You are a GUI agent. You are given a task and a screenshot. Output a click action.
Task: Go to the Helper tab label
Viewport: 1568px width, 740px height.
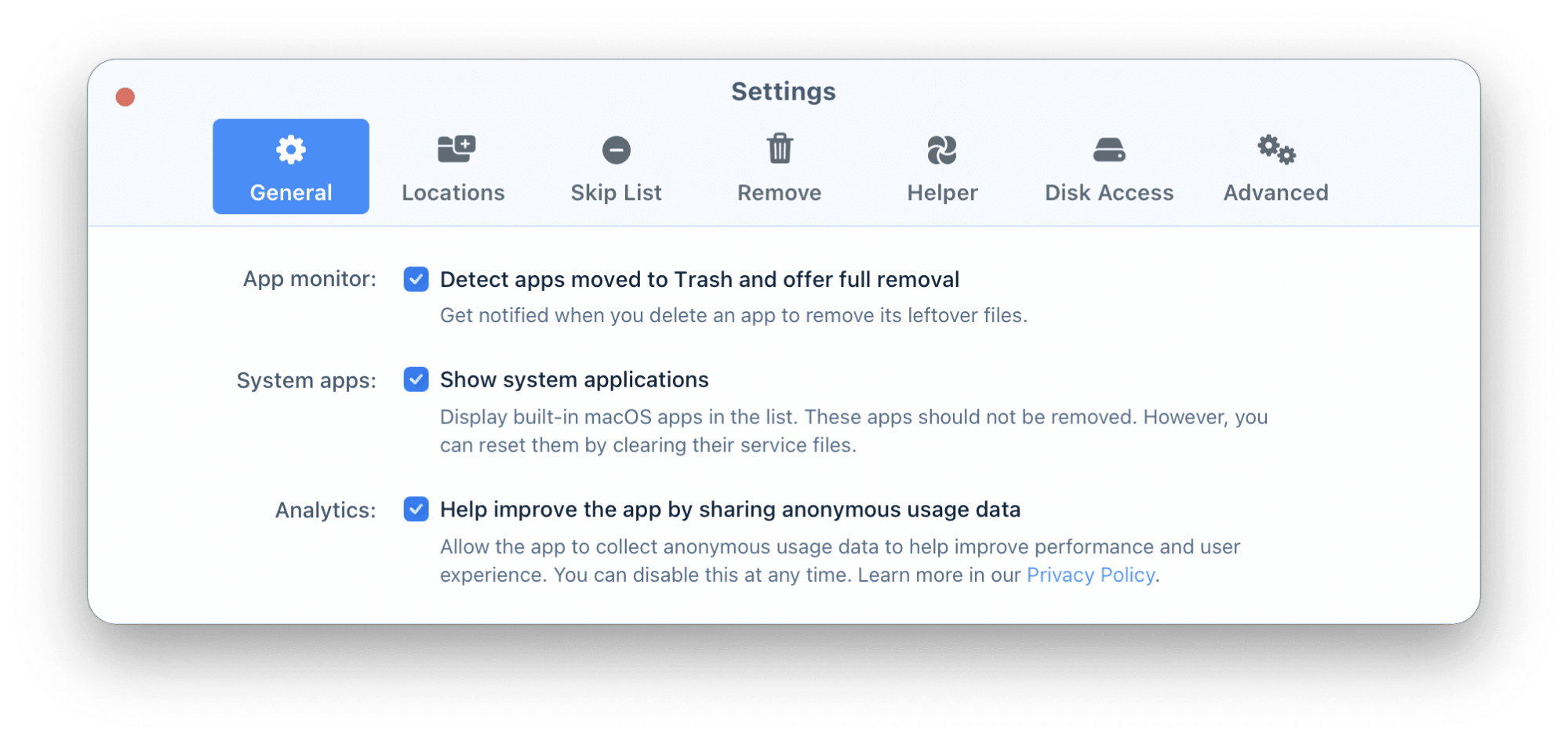(x=943, y=193)
